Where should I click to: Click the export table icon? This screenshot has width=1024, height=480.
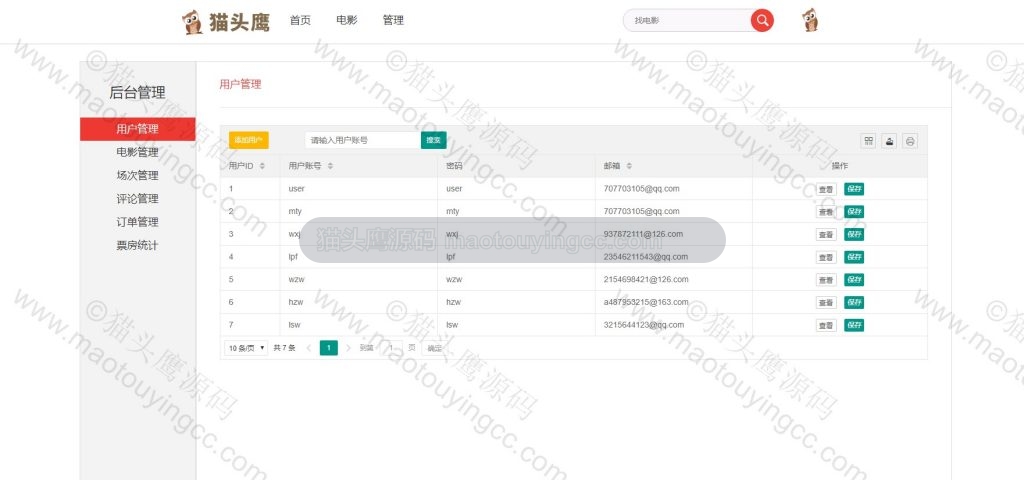click(x=889, y=140)
